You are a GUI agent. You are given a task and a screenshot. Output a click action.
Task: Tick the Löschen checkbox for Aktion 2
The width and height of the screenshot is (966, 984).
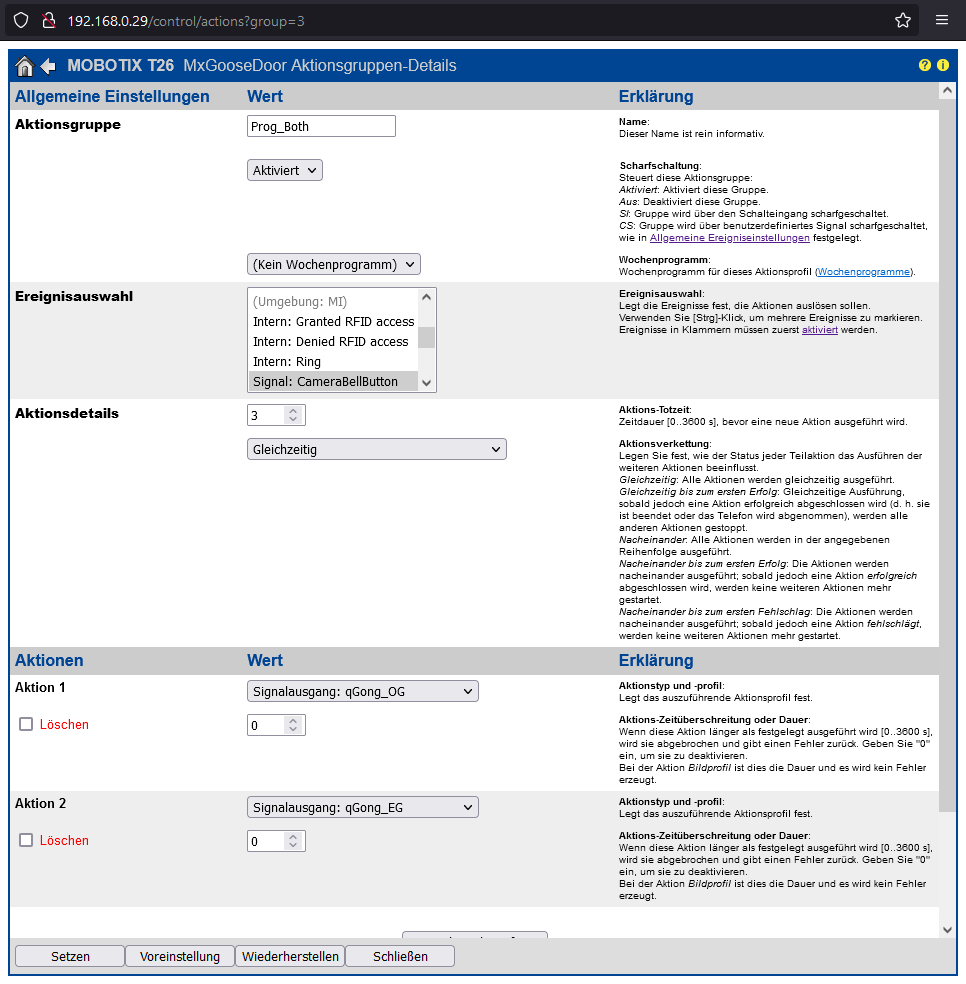coord(26,840)
